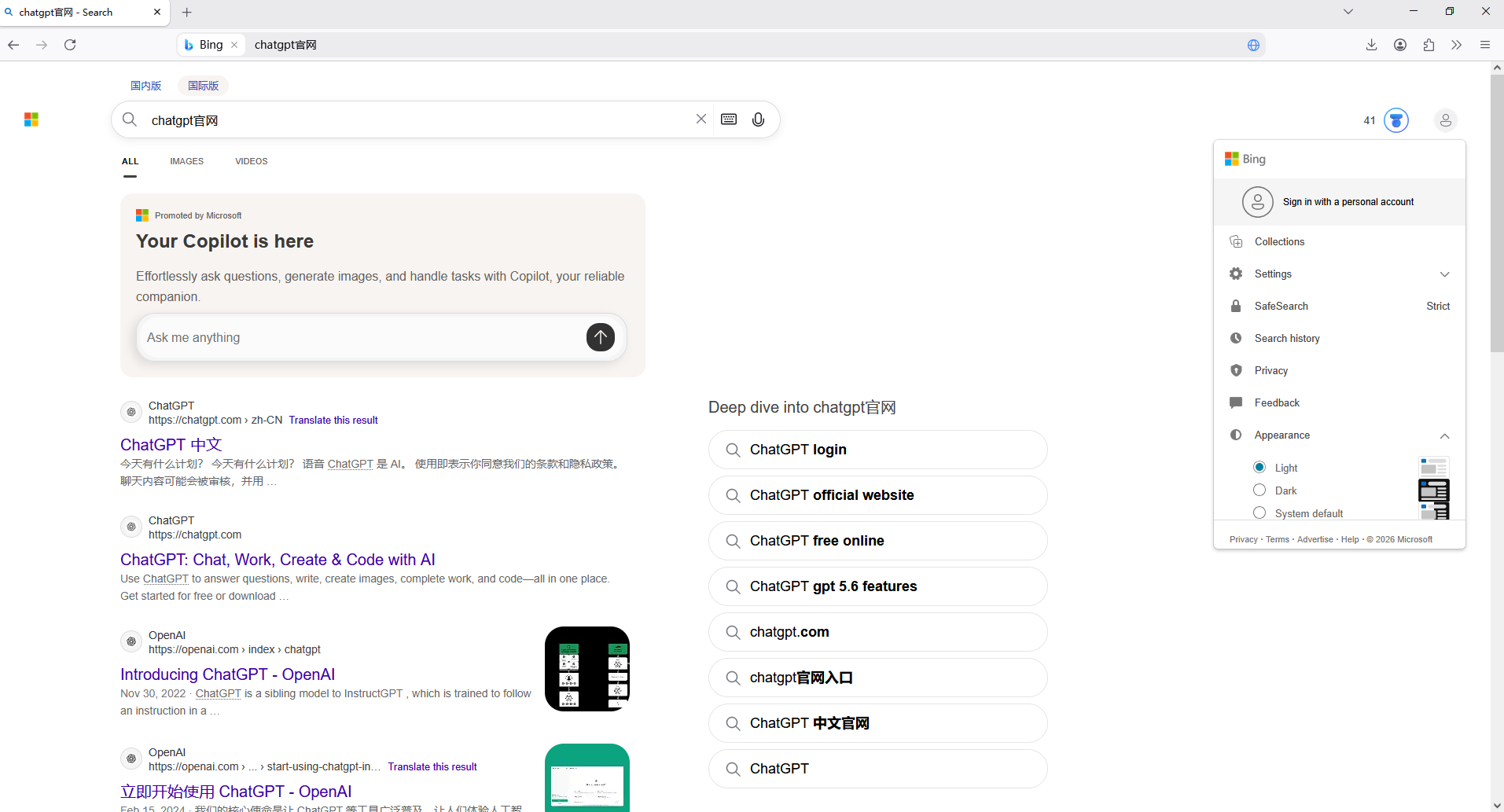This screenshot has height=812, width=1504.
Task: Show more toolbar items chevrons
Action: click(1457, 45)
